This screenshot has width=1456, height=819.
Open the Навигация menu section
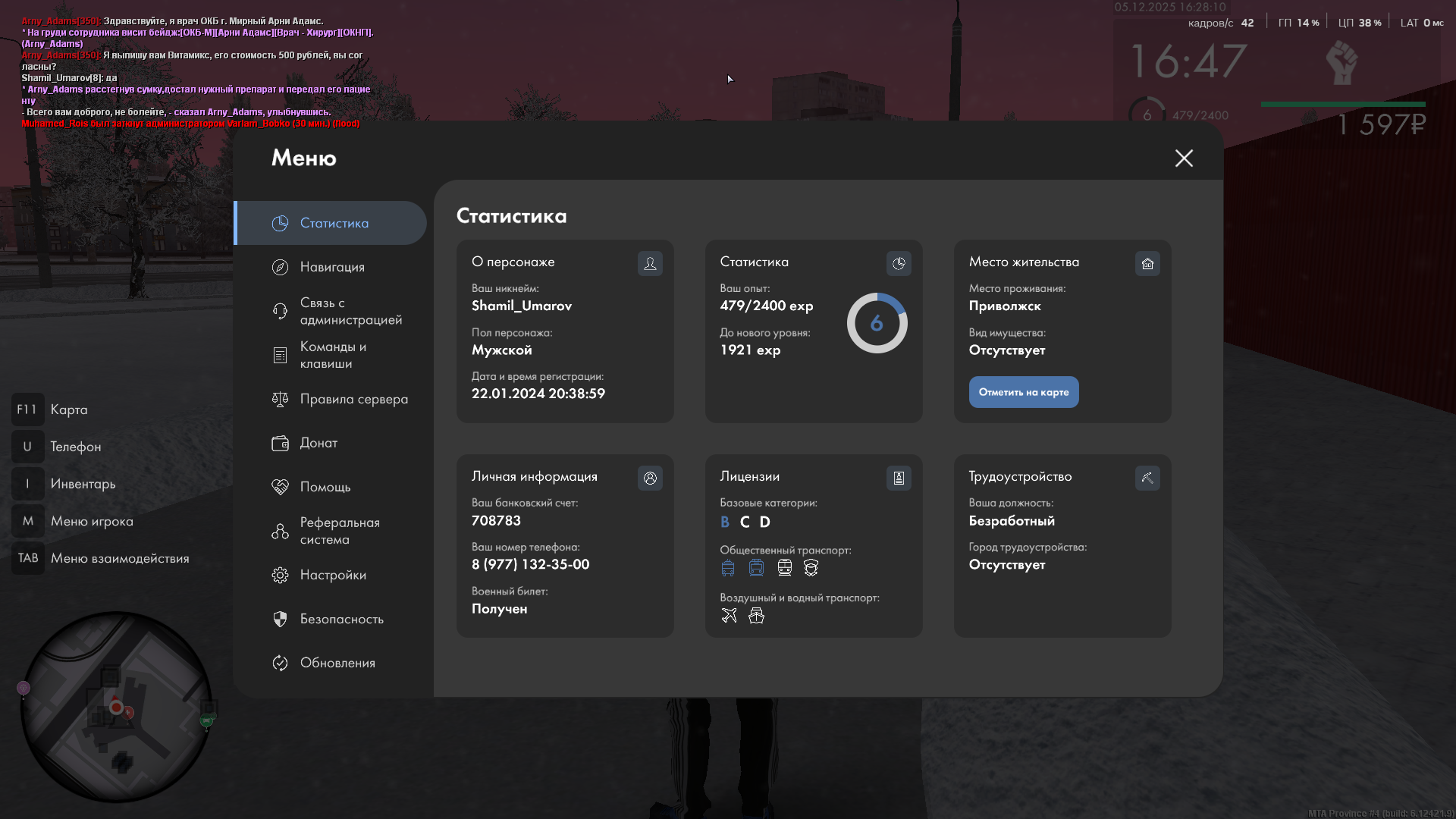click(332, 267)
